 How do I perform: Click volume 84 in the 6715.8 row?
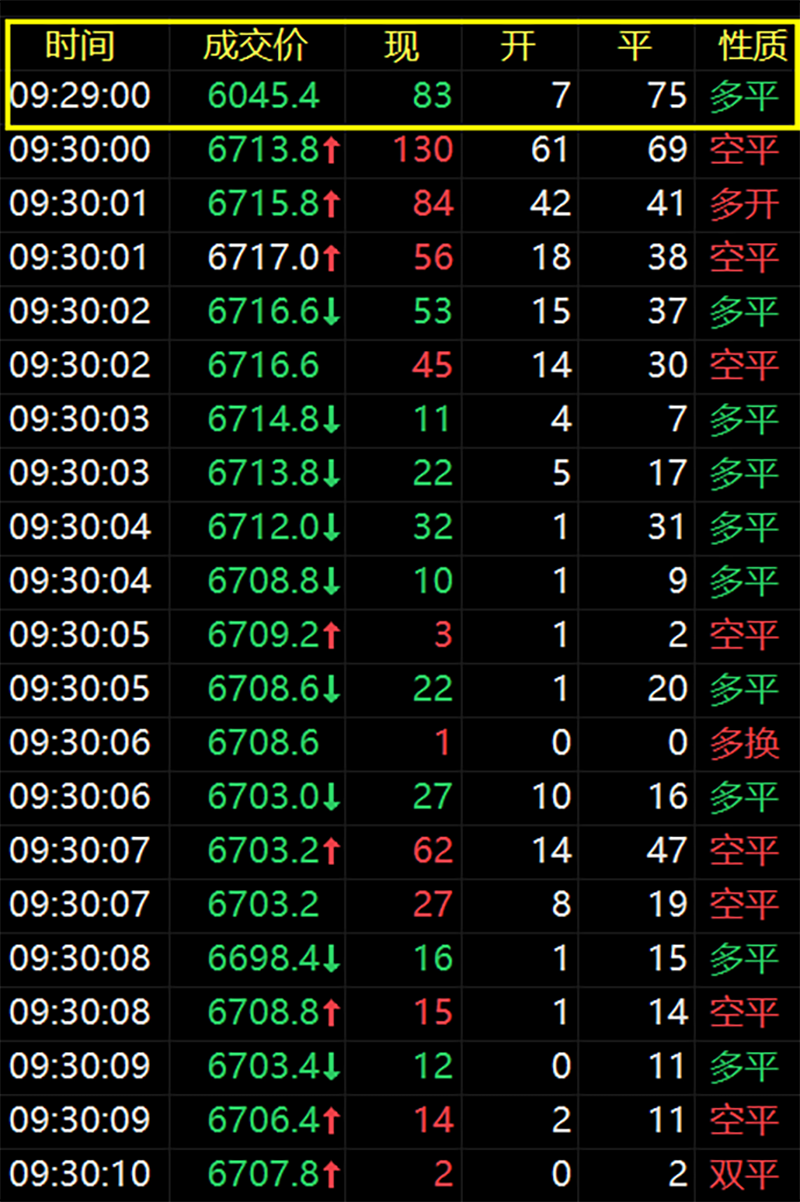pyautogui.click(x=432, y=204)
